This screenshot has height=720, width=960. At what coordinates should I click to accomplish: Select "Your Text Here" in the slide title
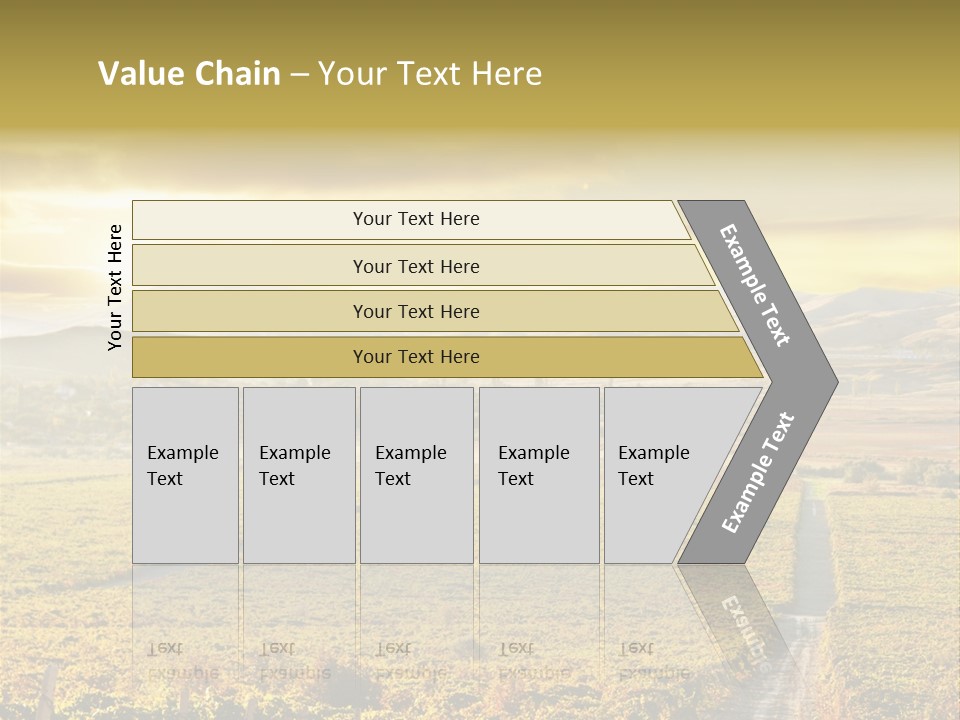point(430,74)
